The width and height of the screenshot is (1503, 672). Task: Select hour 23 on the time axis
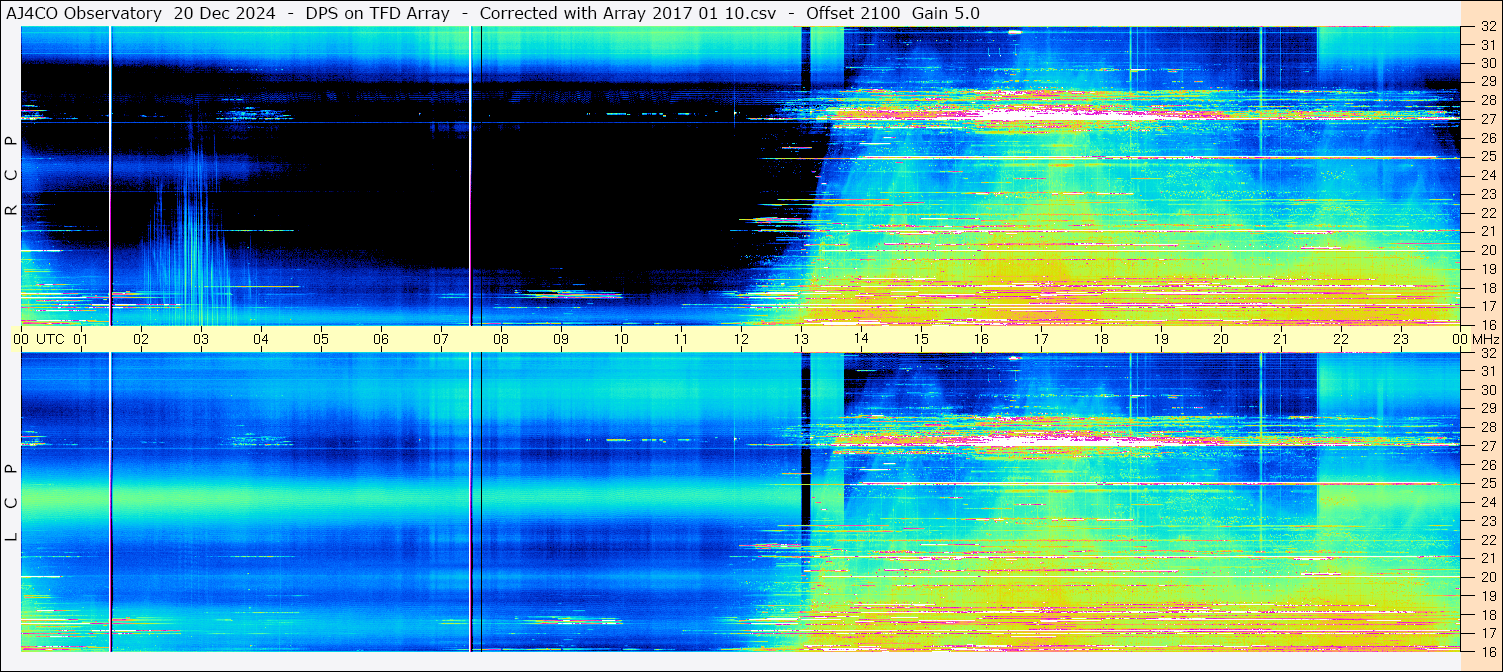point(1401,339)
